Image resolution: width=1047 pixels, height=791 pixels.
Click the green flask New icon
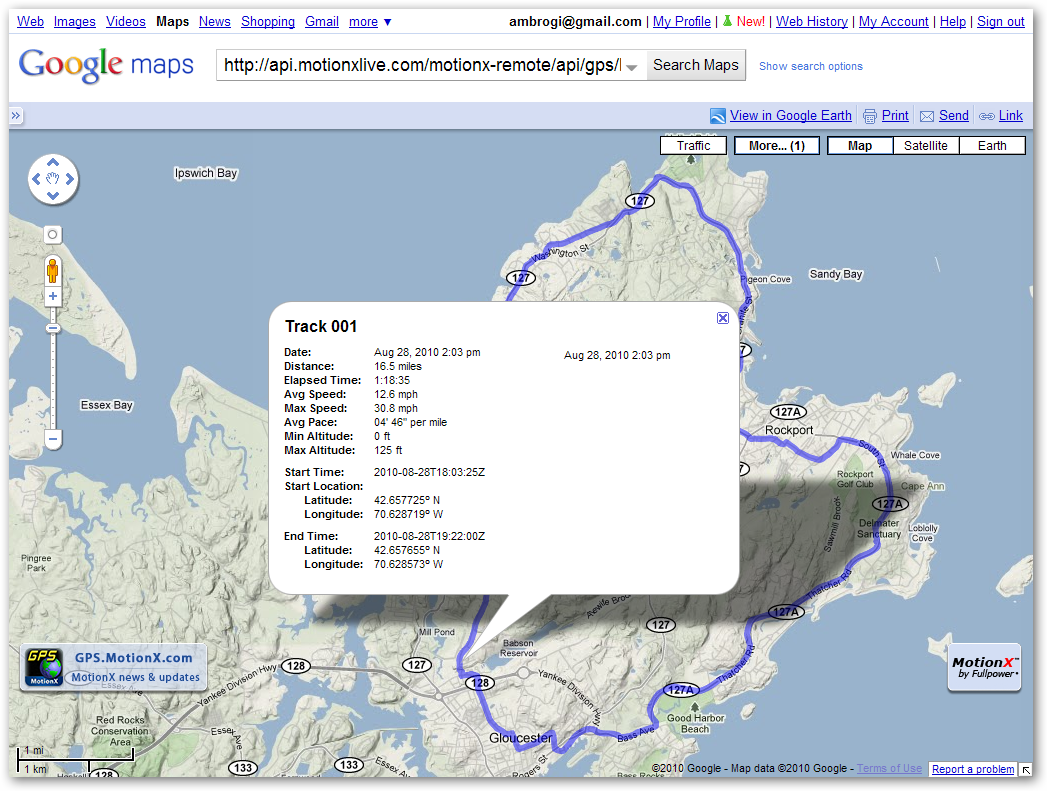(727, 21)
